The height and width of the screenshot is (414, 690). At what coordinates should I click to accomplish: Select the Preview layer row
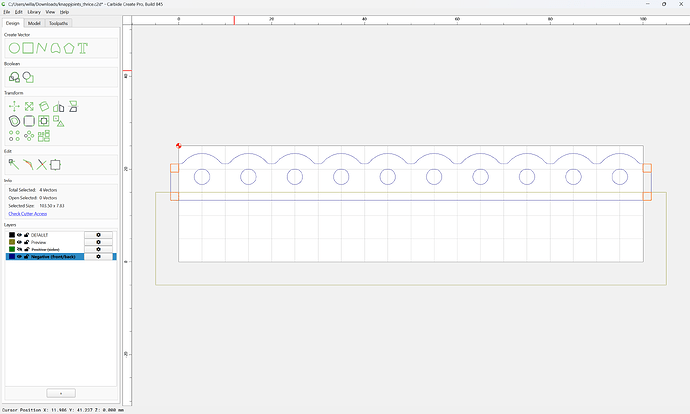click(61, 242)
